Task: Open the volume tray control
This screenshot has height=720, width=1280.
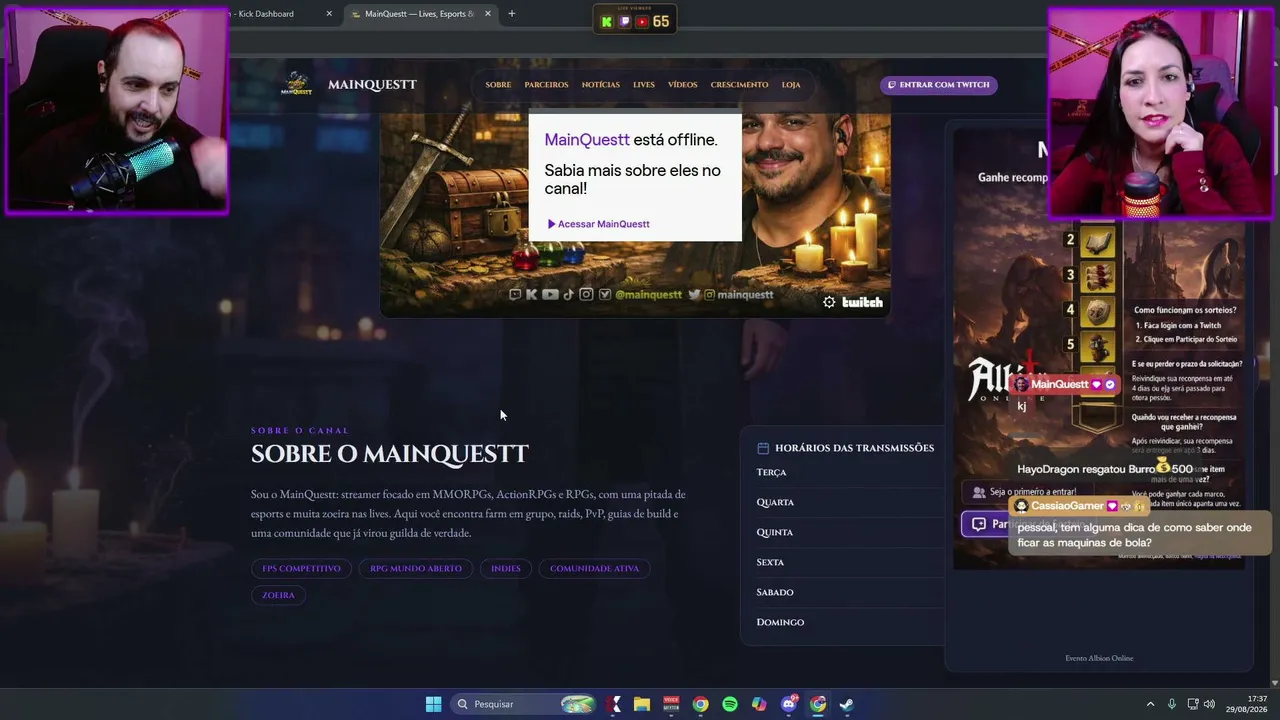Action: (x=1210, y=704)
